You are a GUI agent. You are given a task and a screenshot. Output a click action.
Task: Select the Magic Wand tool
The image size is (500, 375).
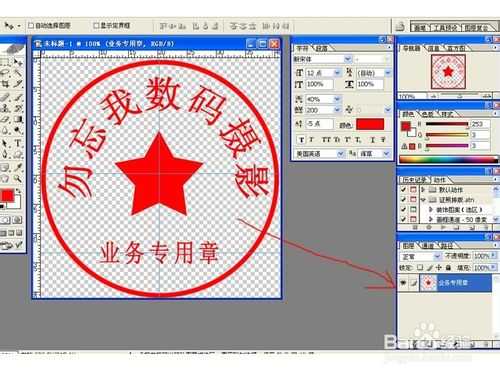pyautogui.click(x=19, y=73)
